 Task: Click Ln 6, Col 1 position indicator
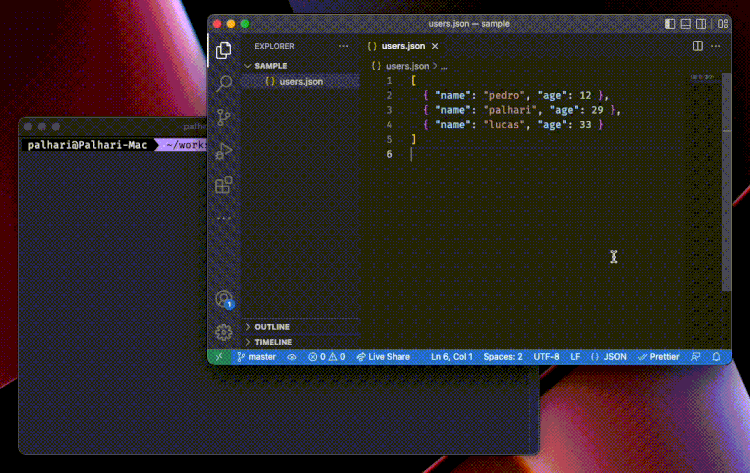452,357
